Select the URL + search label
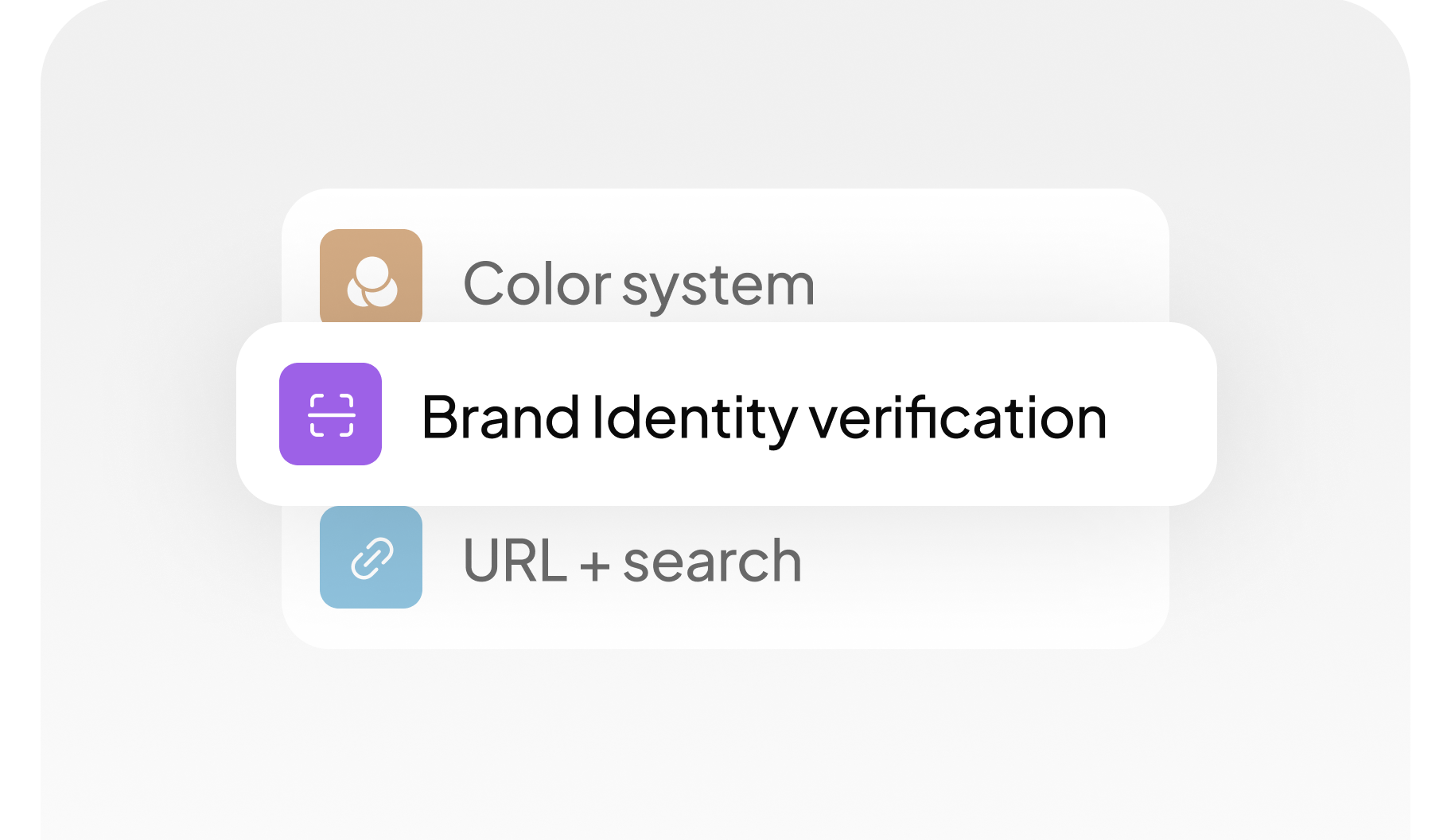Viewport: 1451px width, 840px height. coord(632,561)
